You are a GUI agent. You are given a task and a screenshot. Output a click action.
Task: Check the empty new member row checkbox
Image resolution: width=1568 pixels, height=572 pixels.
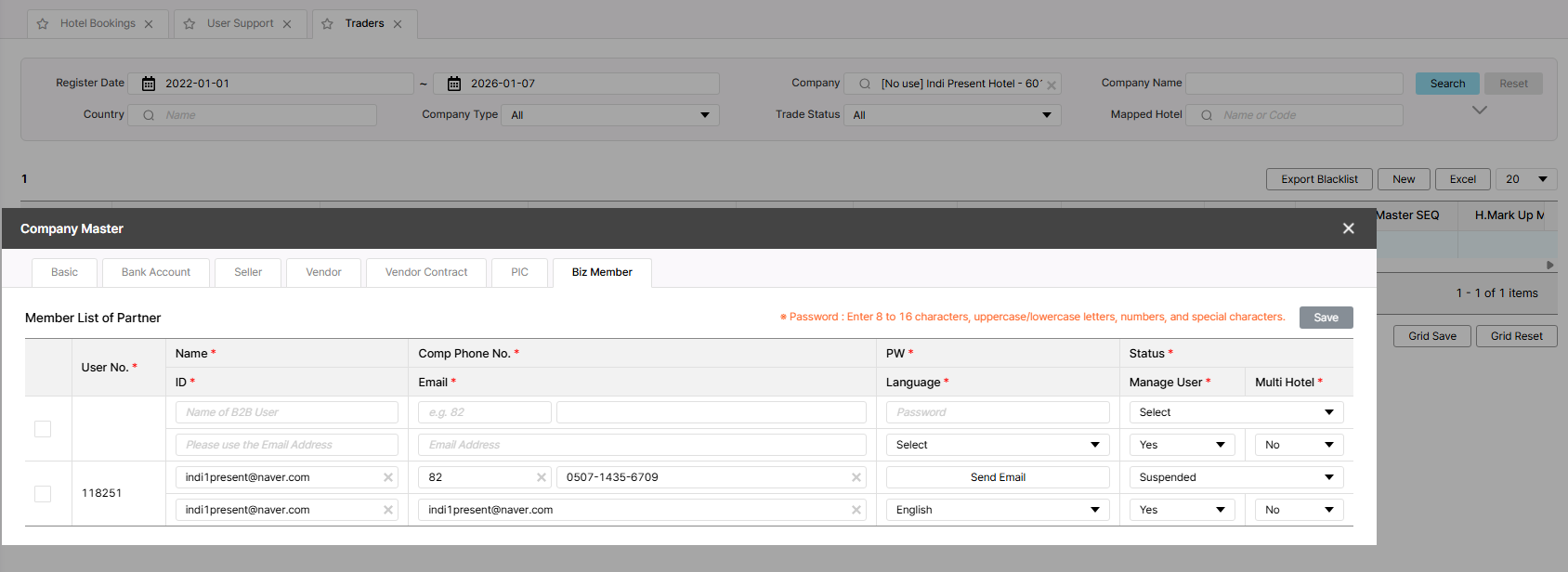click(x=43, y=429)
